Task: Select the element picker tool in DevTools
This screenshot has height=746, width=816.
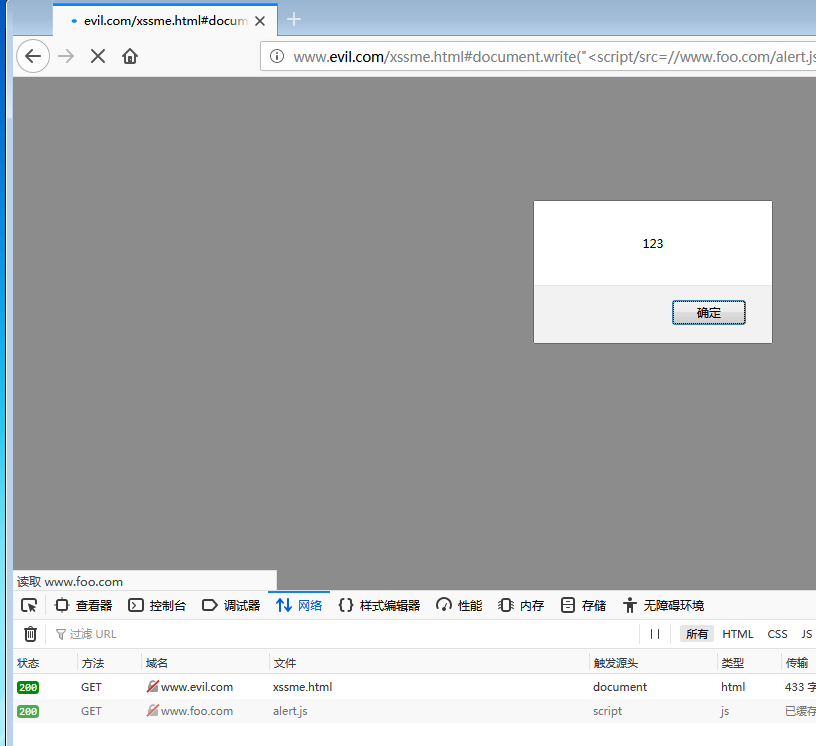Action: 28,605
